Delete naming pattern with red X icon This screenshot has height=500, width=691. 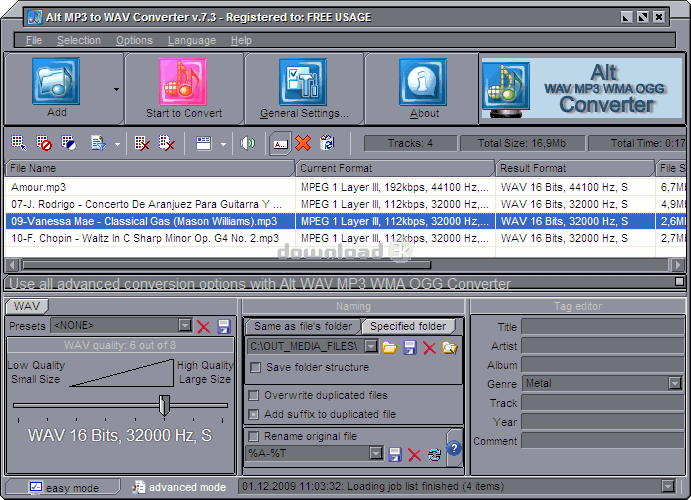tap(414, 454)
